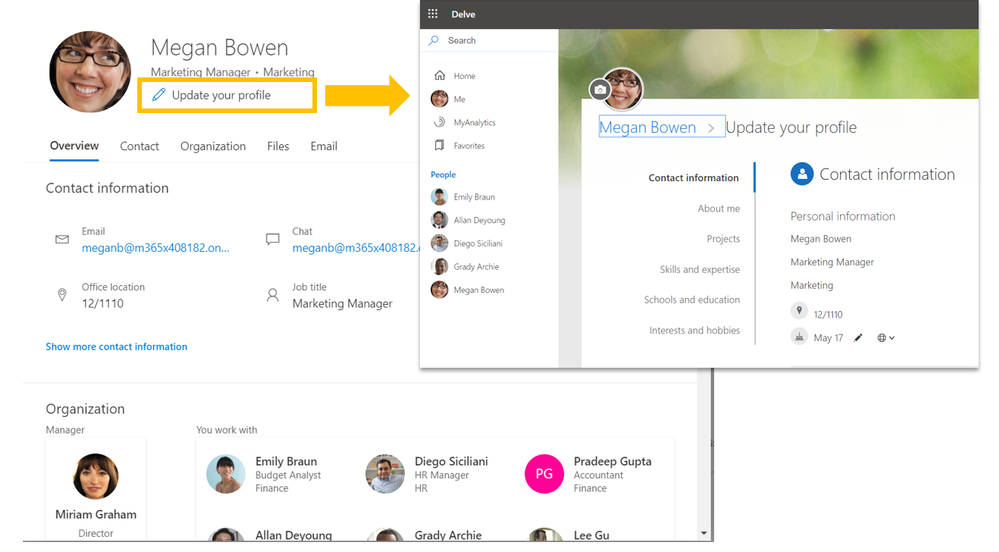Click the birthday cake icon beside May 17

[x=799, y=336]
